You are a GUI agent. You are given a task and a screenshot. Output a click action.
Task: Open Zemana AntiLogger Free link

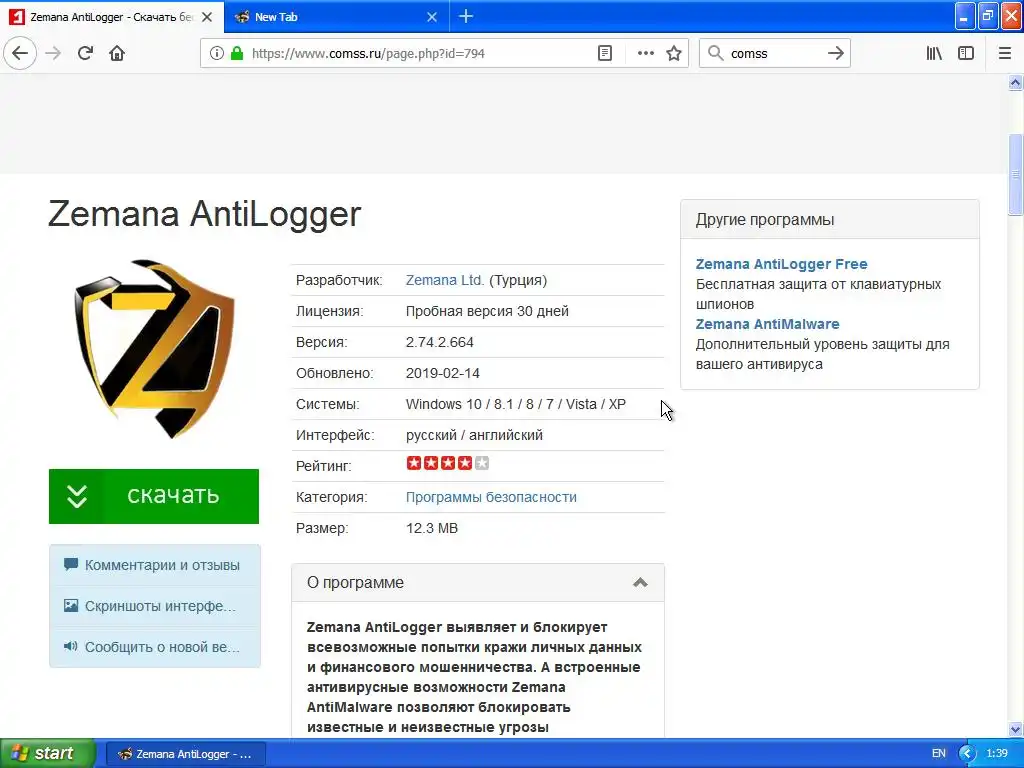(781, 264)
